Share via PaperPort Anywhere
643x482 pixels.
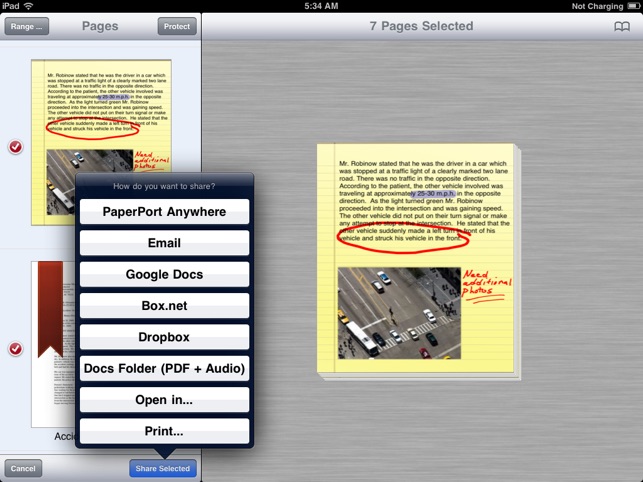164,212
